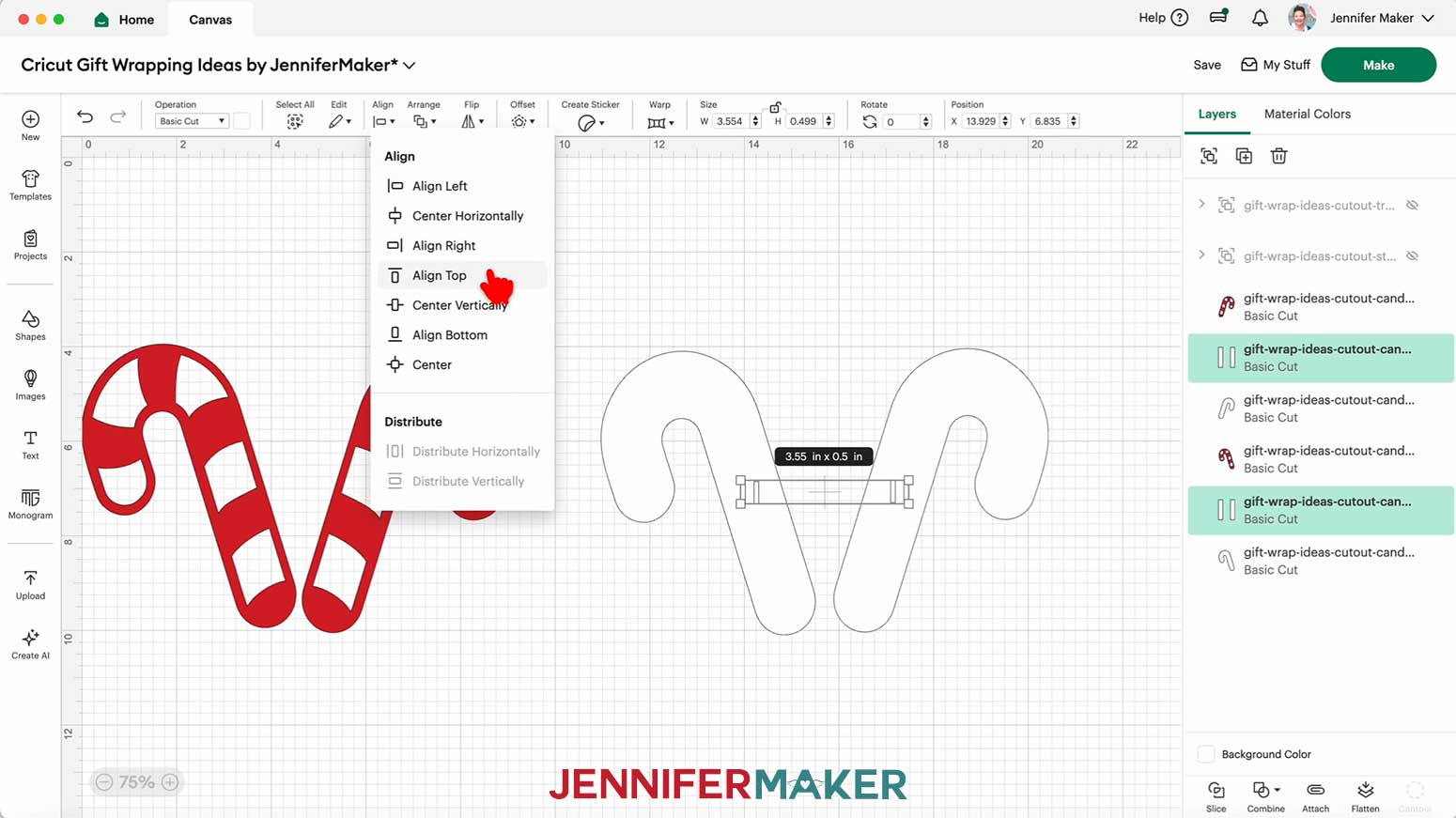The image size is (1456, 818).
Task: Open the Help icon
Action: (1180, 18)
